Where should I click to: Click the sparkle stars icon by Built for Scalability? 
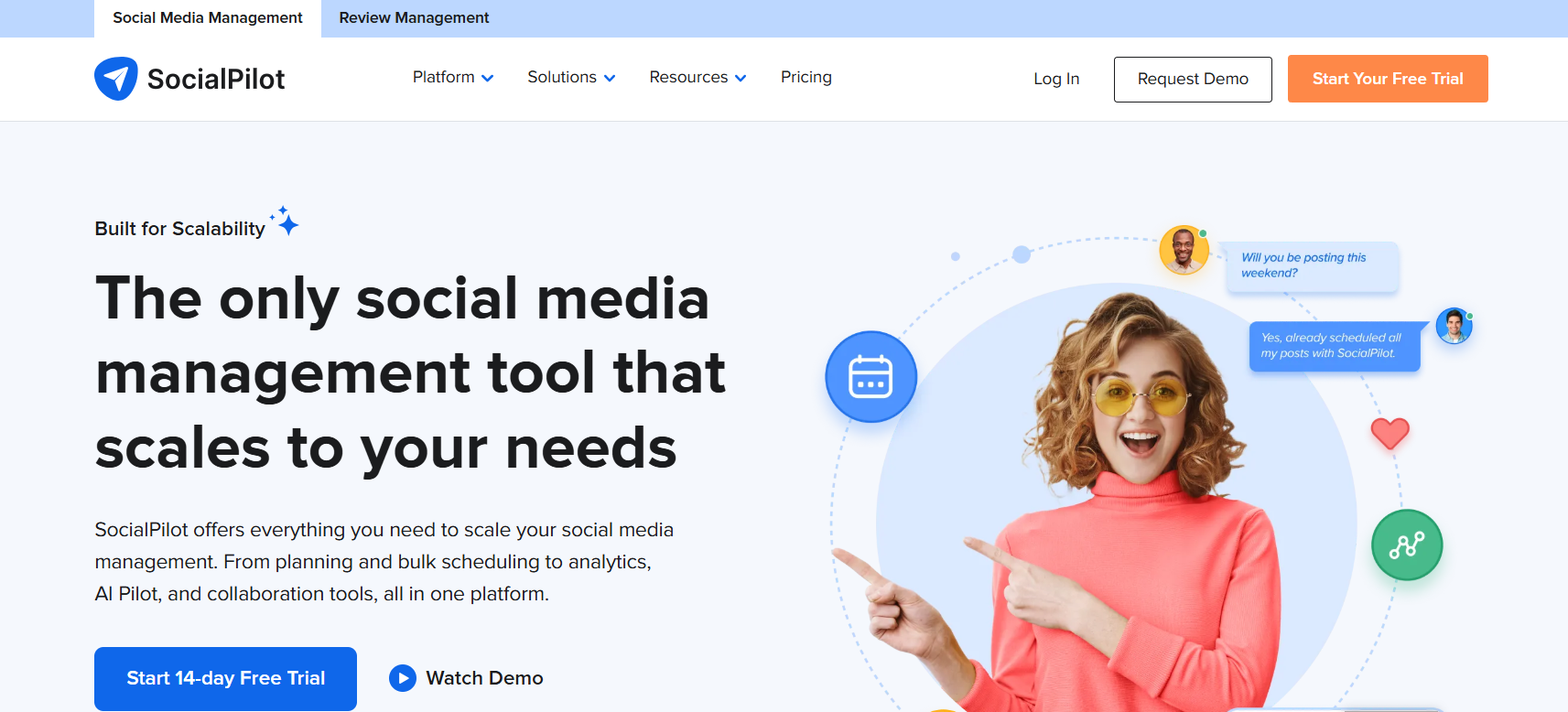tap(285, 221)
